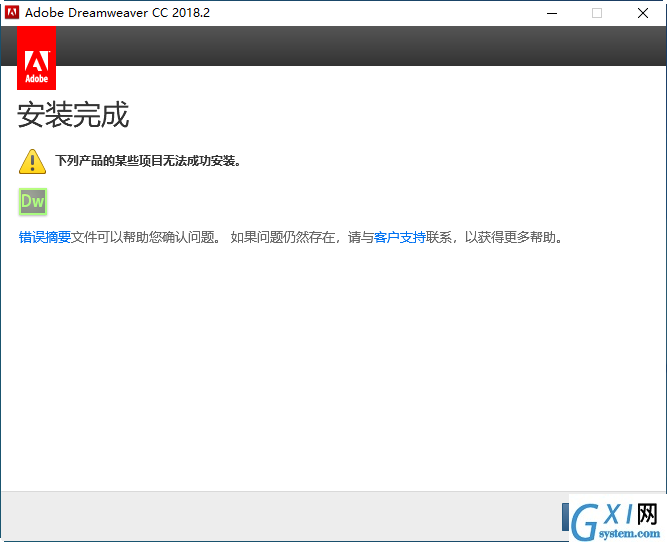Click the Dreamweaver Dw product icon
The width and height of the screenshot is (667, 542).
[x=33, y=201]
